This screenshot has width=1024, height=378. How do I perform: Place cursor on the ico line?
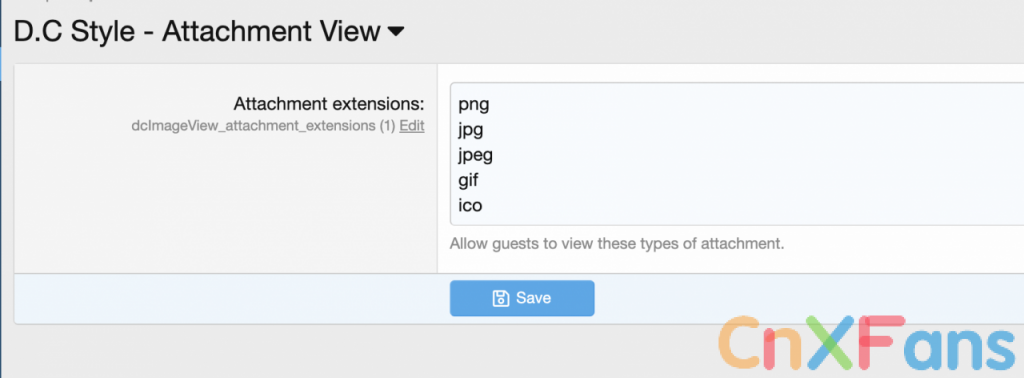[470, 206]
